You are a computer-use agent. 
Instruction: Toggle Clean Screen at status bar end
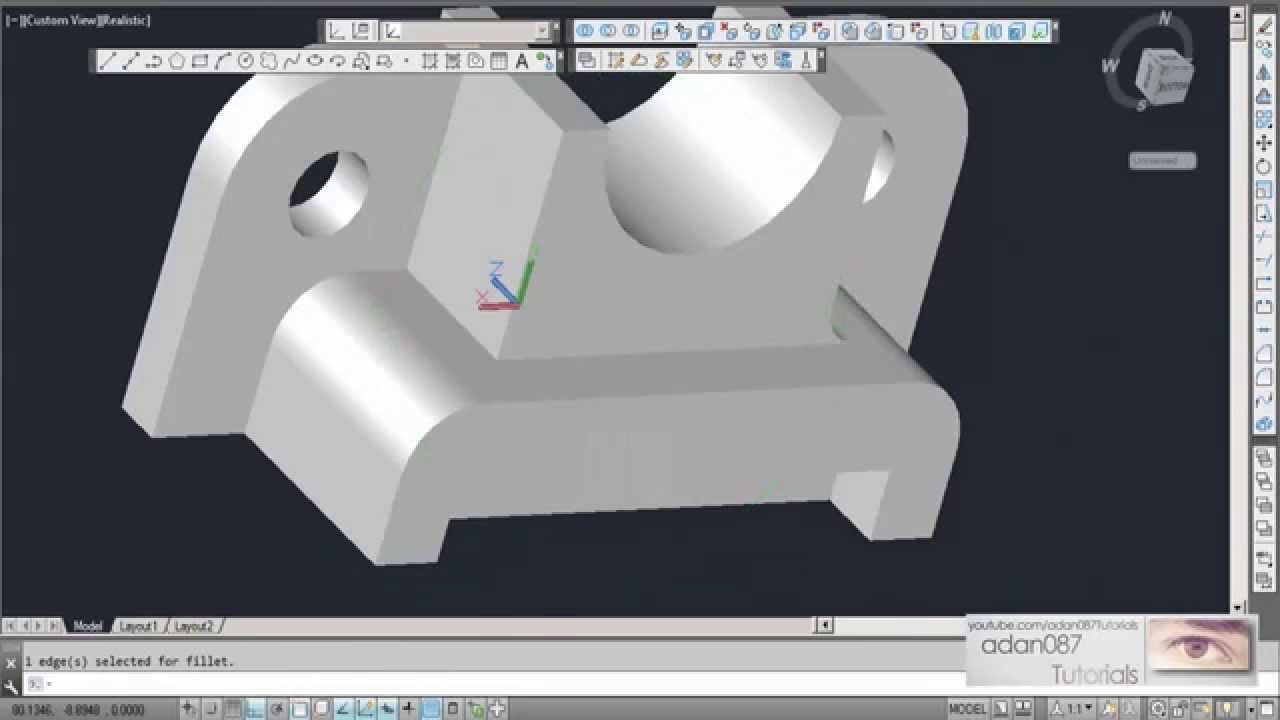1267,709
